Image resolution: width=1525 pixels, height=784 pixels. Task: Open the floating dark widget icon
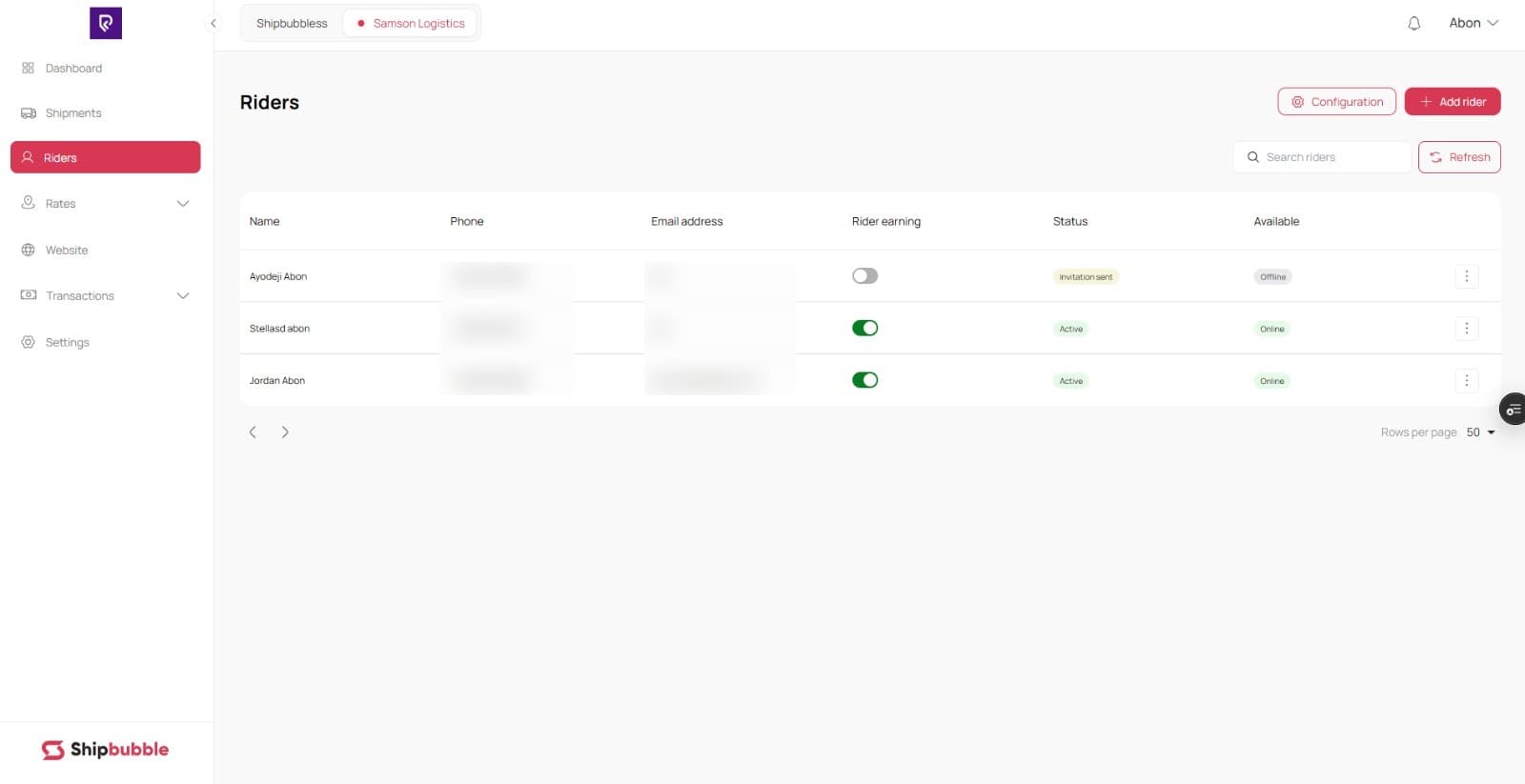click(1513, 409)
